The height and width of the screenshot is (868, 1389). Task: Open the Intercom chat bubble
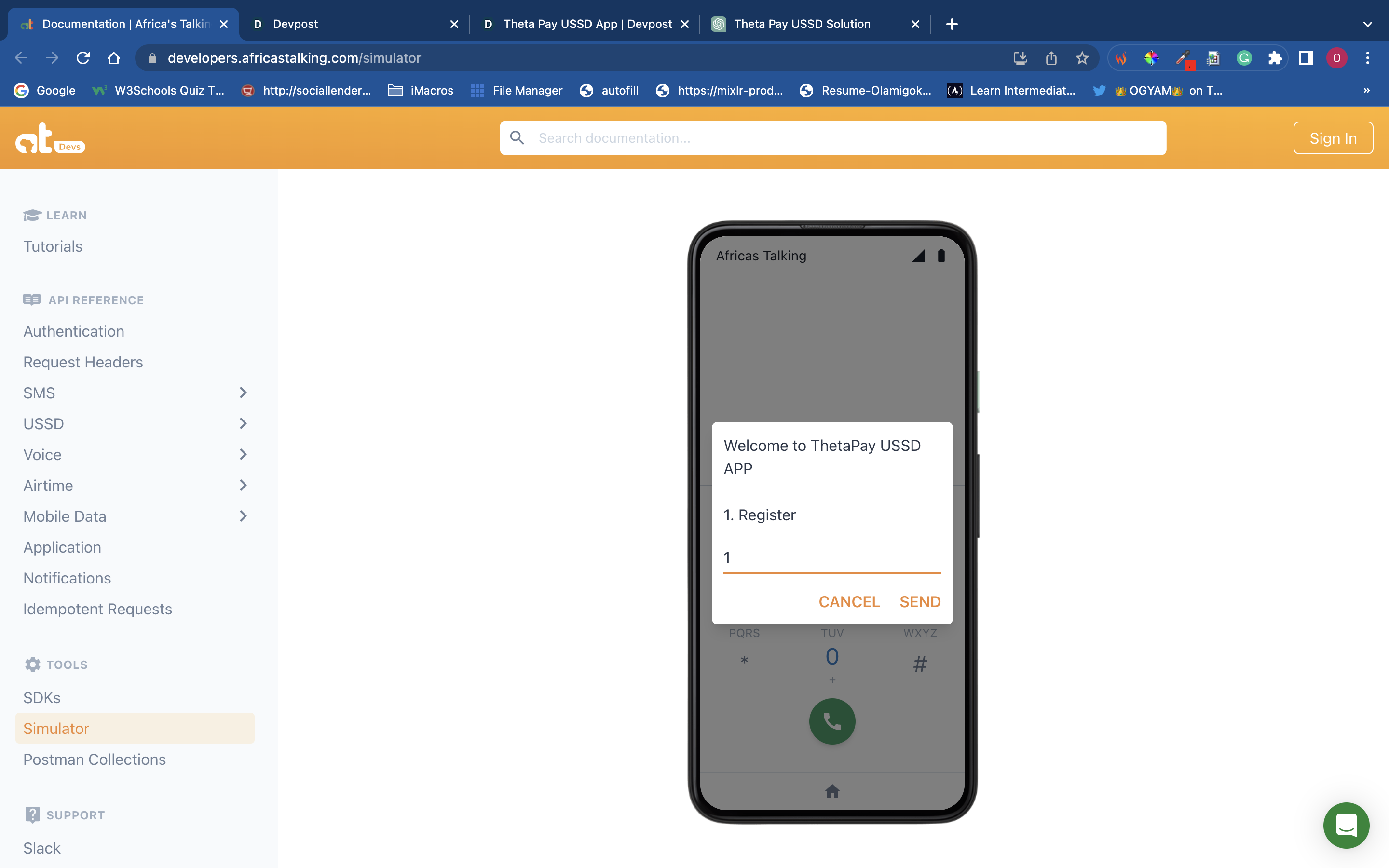tap(1346, 825)
